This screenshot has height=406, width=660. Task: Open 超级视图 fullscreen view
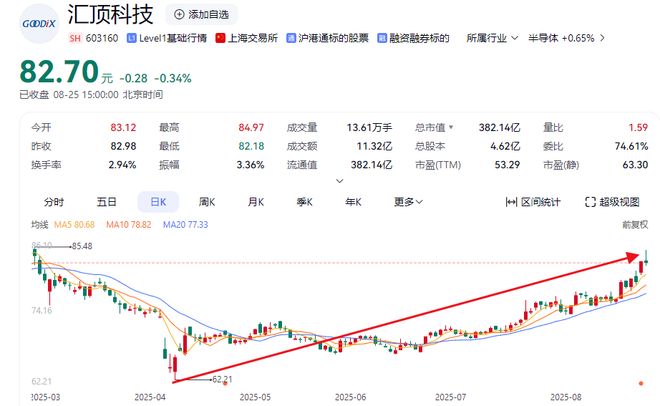[x=612, y=202]
